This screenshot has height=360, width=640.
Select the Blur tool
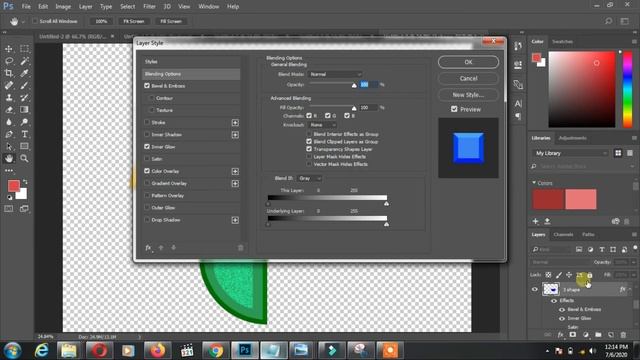point(9,122)
